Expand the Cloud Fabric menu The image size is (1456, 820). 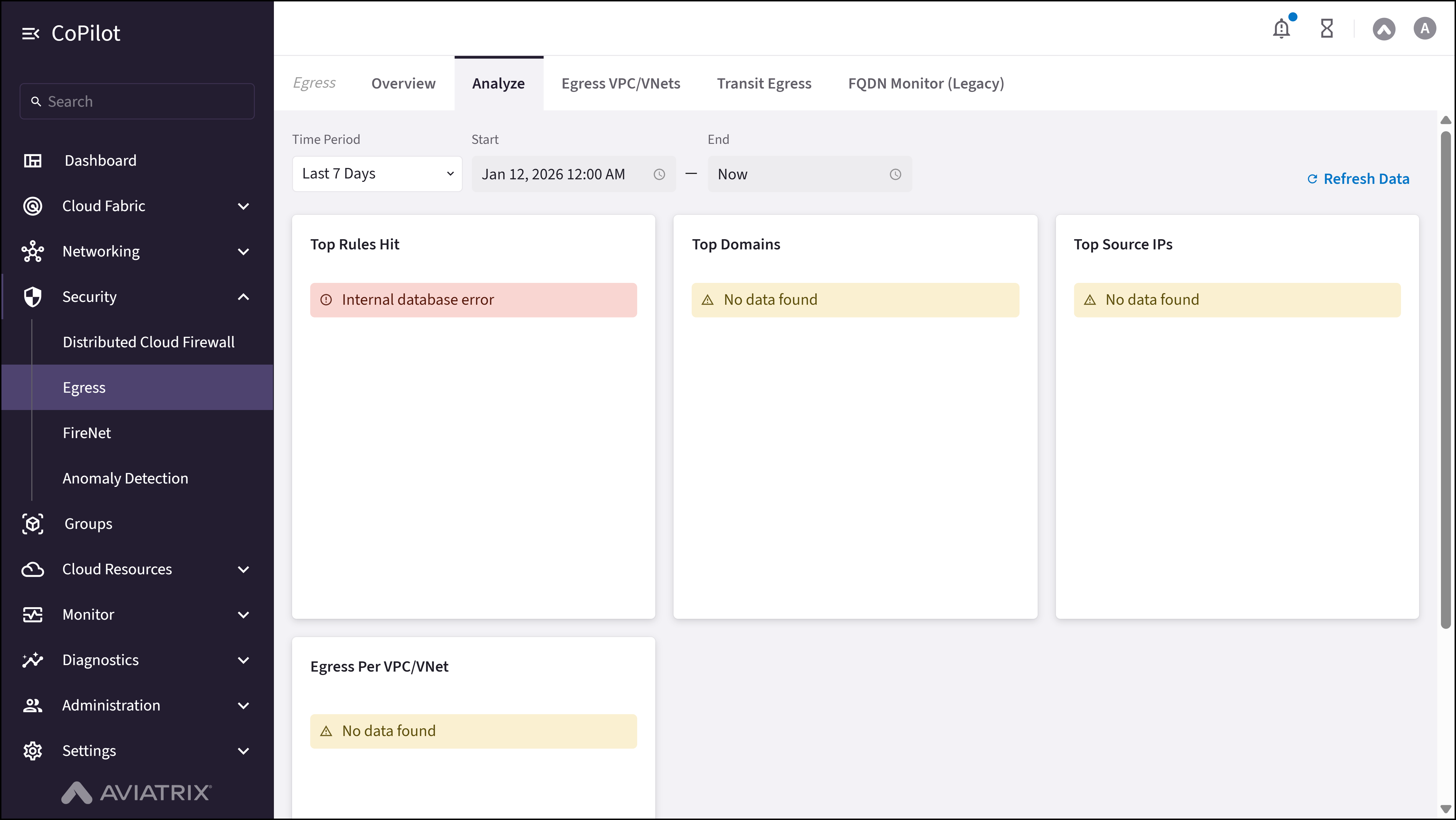pos(244,206)
